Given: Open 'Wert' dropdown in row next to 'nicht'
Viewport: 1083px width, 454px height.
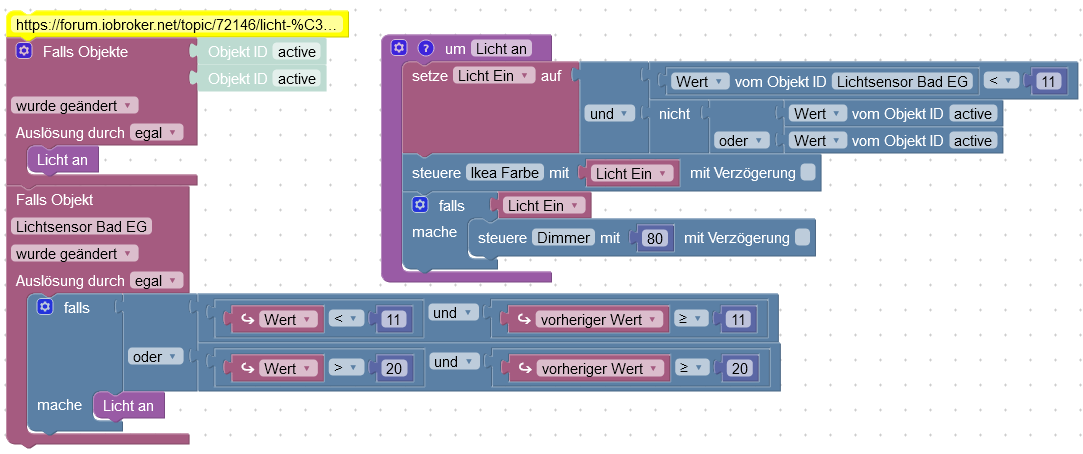Looking at the screenshot, I should pos(818,114).
